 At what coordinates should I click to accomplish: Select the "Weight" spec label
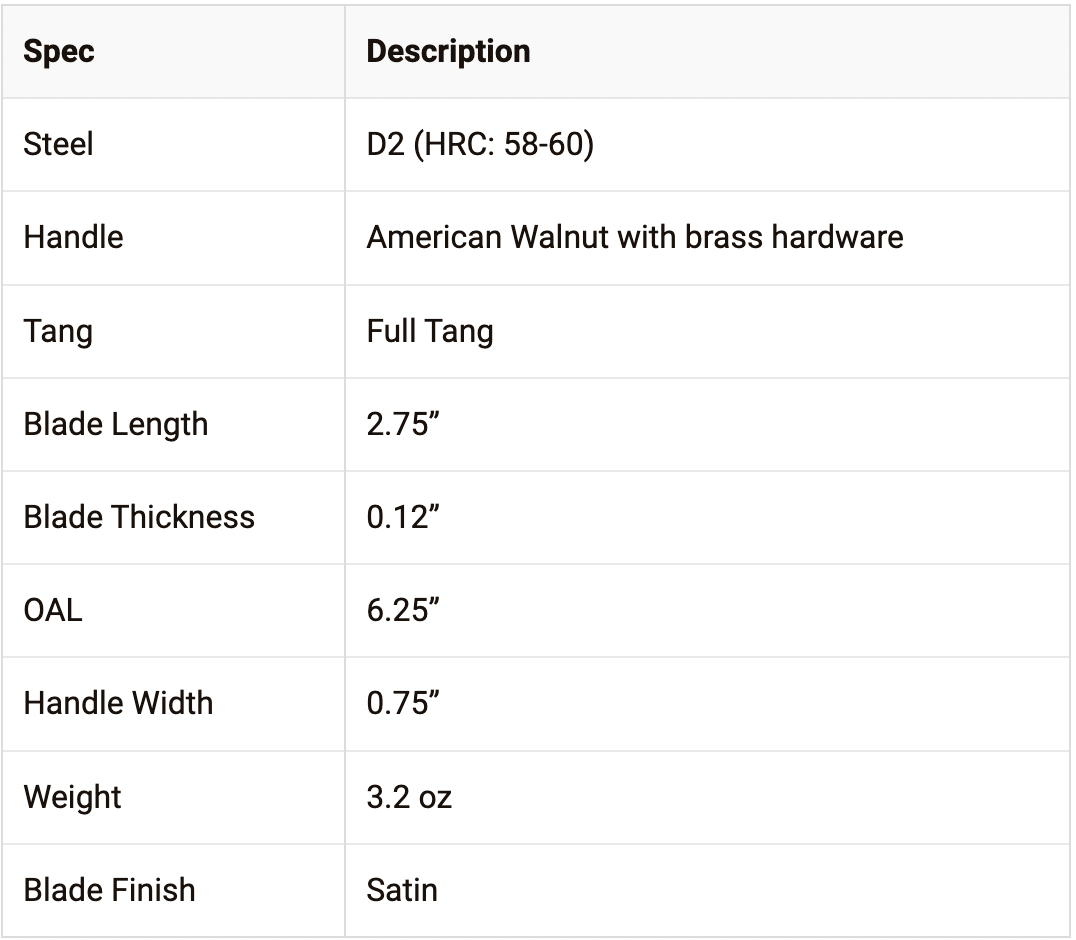click(x=72, y=797)
